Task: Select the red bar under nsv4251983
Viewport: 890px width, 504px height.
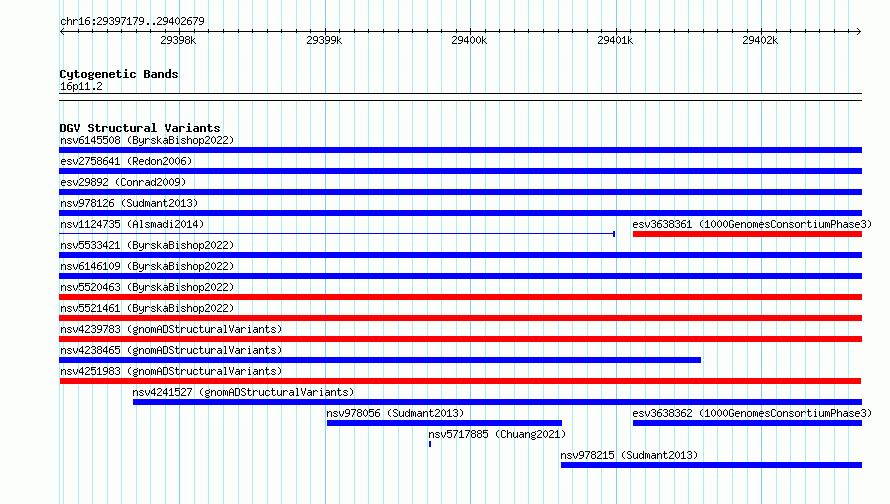Action: (x=460, y=381)
